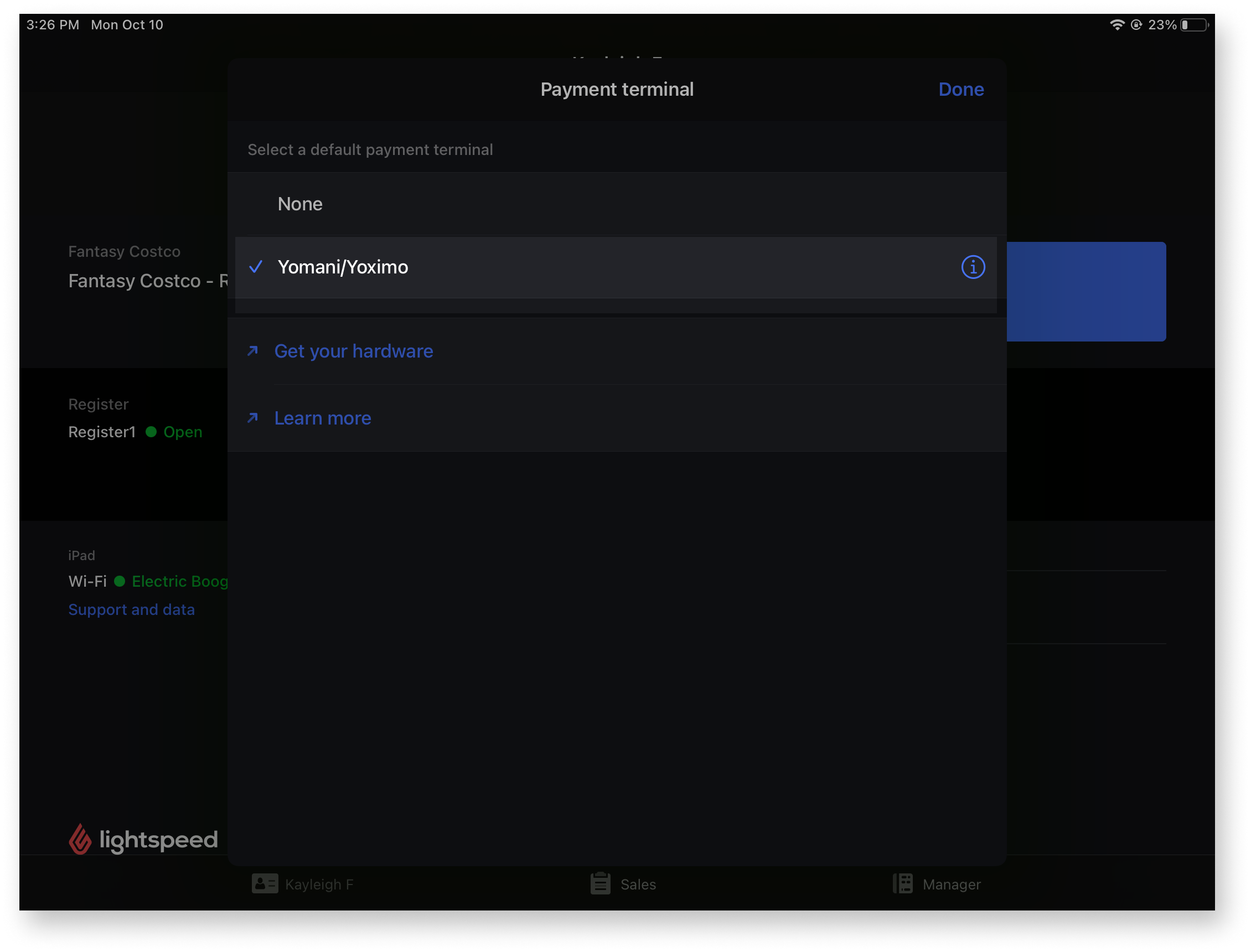The width and height of the screenshot is (1251, 952).
Task: Select Yomani/Yoximo as payment terminal
Action: [x=617, y=267]
